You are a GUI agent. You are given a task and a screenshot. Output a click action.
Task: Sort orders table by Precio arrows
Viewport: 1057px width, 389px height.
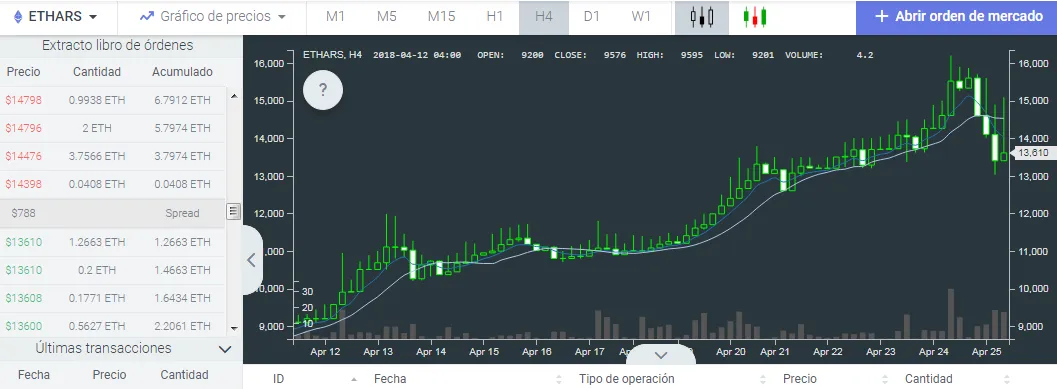pyautogui.click(x=886, y=379)
